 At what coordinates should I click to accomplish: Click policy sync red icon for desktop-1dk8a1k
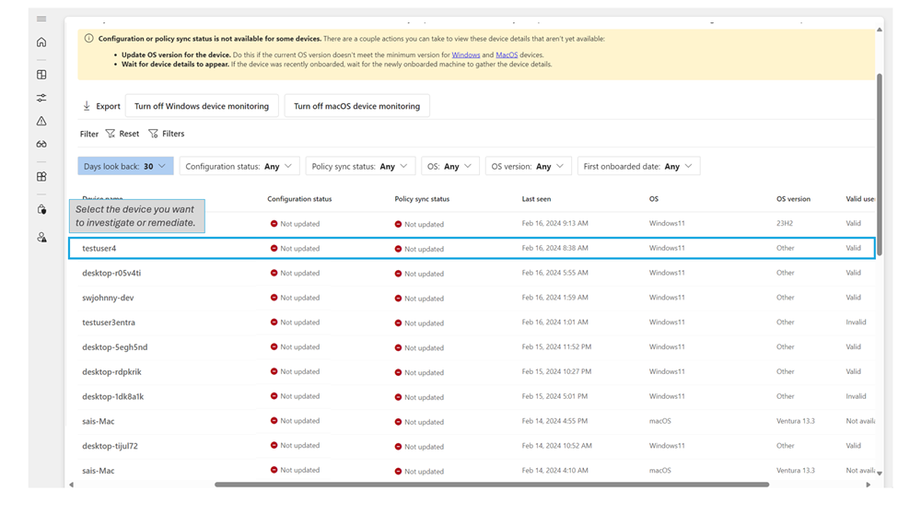pyautogui.click(x=398, y=397)
